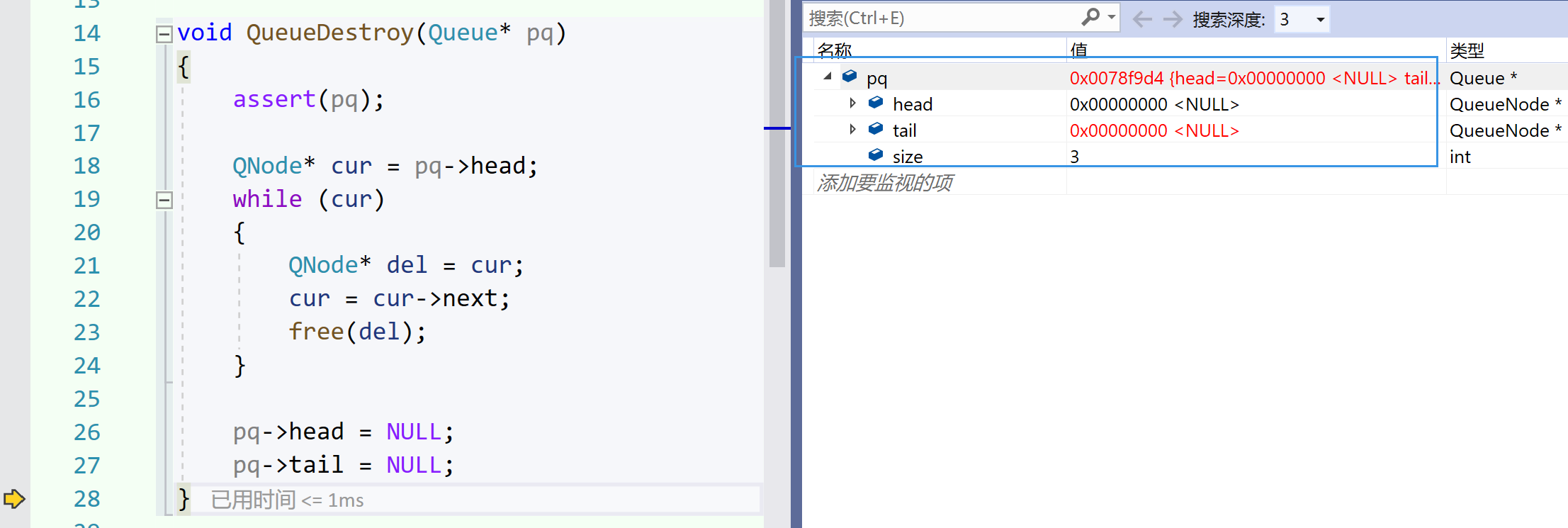The height and width of the screenshot is (528, 1568).
Task: Click the size member name in the watch tree
Action: (907, 157)
